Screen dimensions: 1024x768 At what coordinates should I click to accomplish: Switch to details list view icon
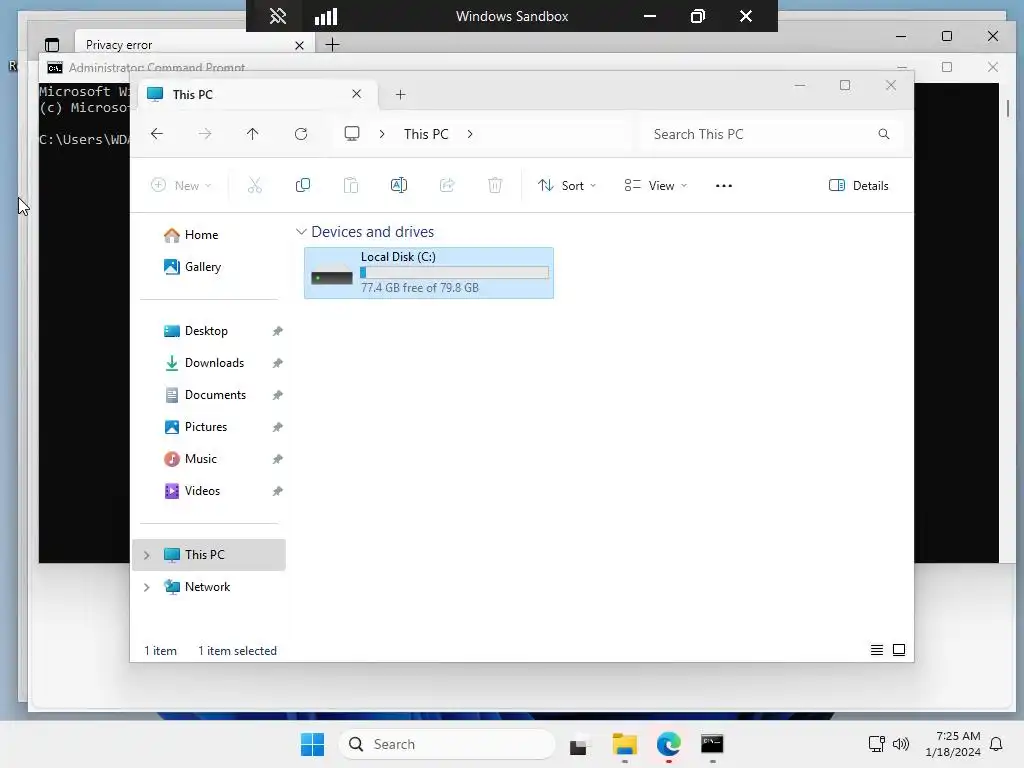(x=877, y=650)
